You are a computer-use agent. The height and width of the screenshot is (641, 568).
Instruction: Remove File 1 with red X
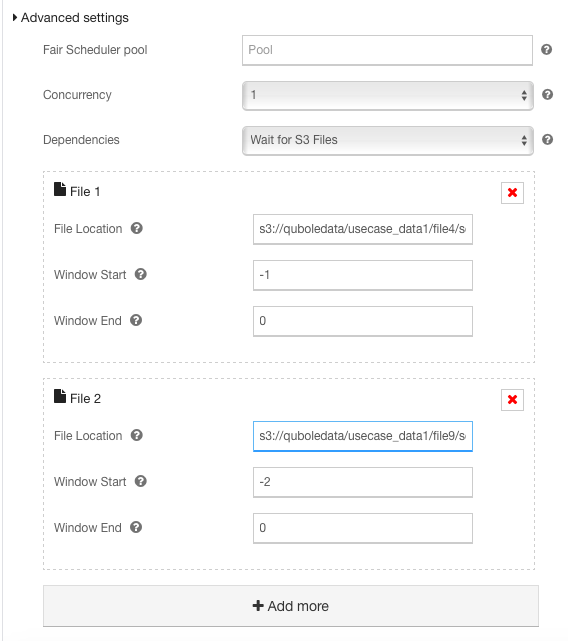pyautogui.click(x=512, y=193)
